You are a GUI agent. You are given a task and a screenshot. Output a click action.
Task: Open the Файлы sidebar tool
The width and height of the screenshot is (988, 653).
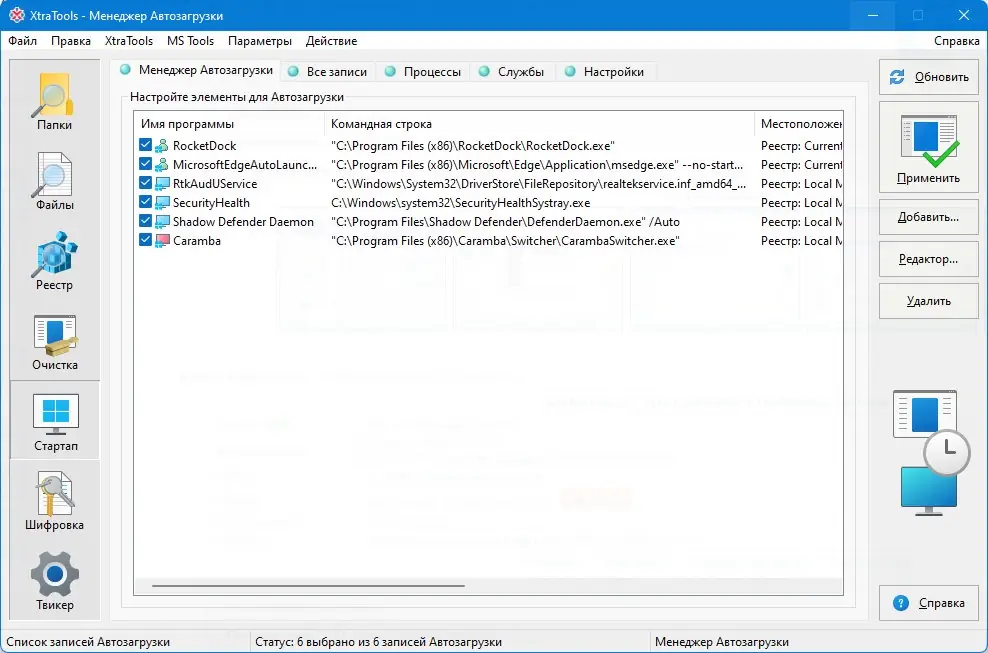(x=54, y=182)
